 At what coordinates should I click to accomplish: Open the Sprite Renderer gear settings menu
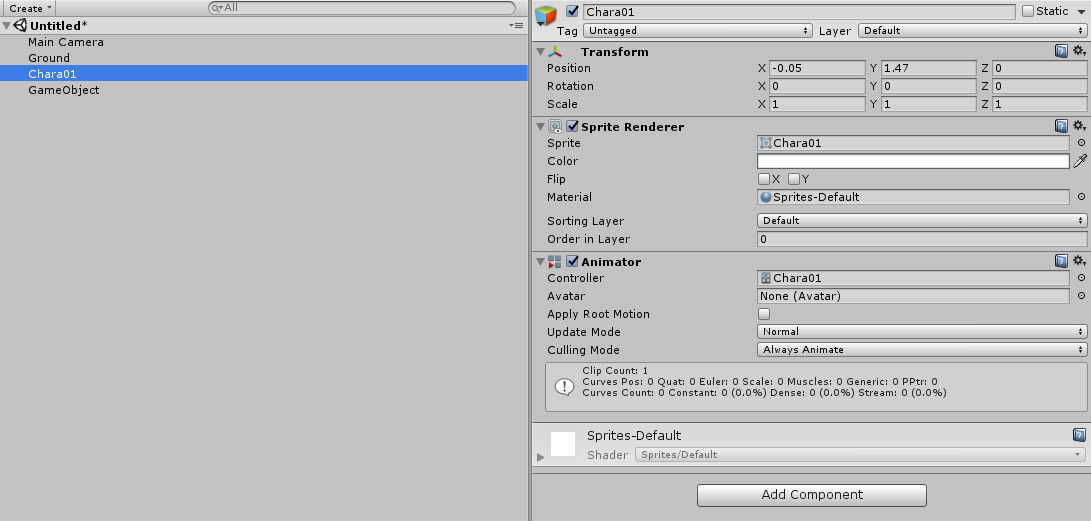pos(1079,126)
